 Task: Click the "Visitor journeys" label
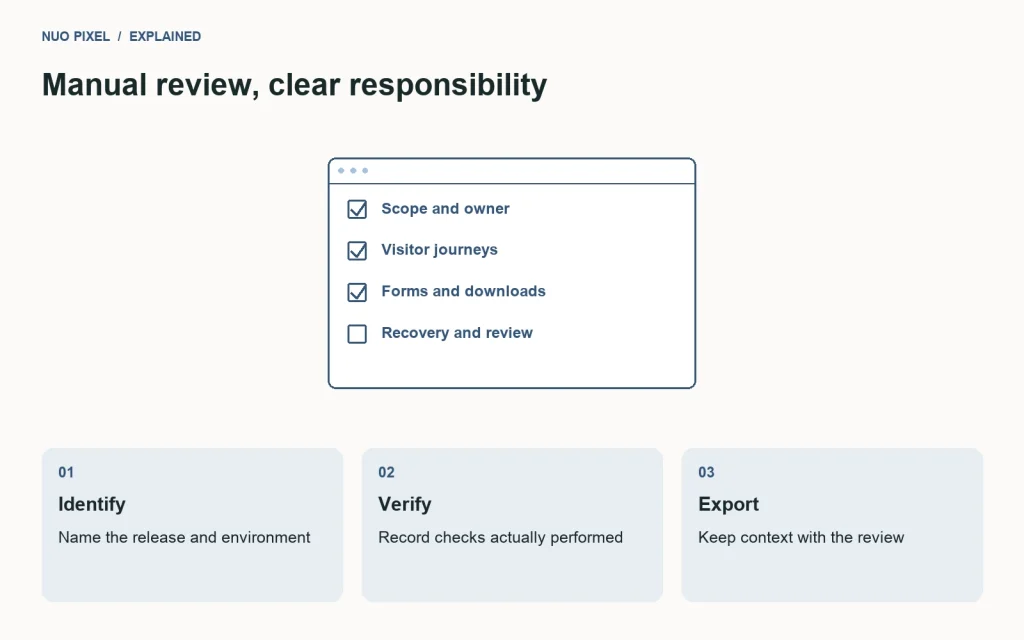(440, 249)
